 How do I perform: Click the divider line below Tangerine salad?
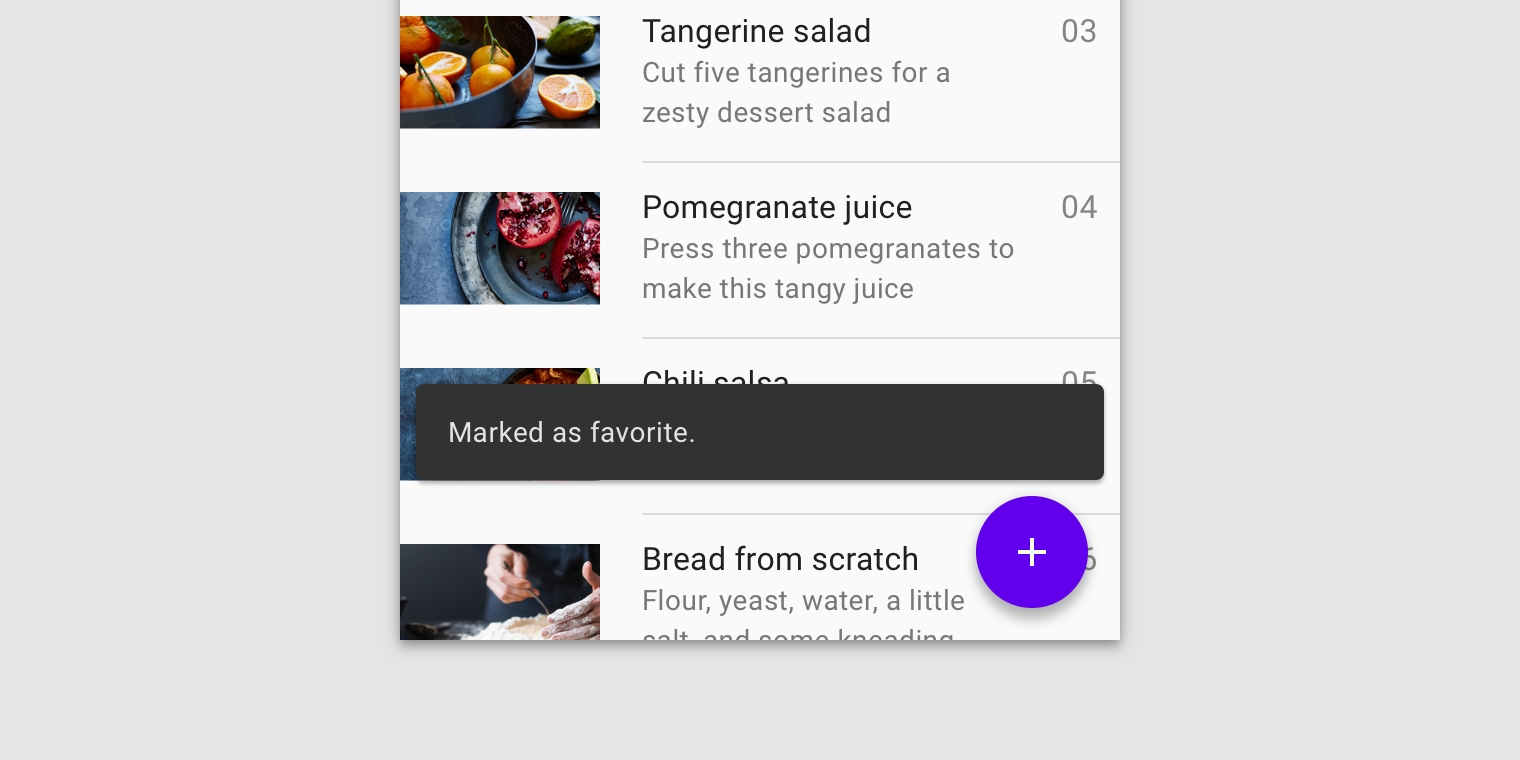(880, 162)
